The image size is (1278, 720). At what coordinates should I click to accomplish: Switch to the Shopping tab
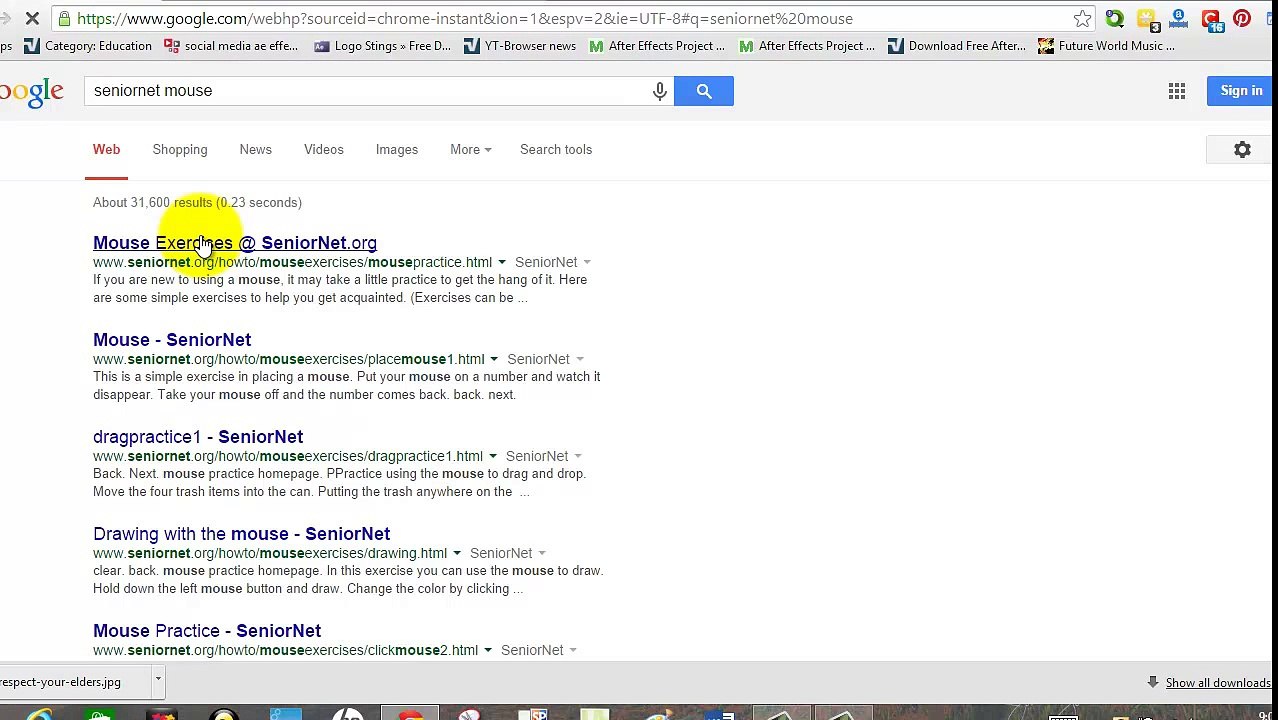(180, 150)
